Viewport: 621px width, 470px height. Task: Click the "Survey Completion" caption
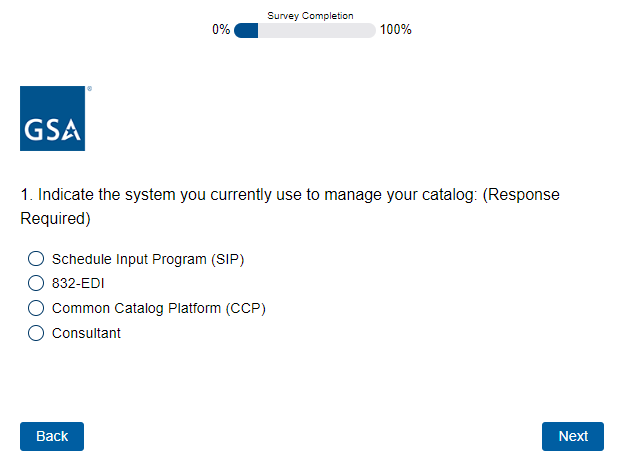pos(310,16)
